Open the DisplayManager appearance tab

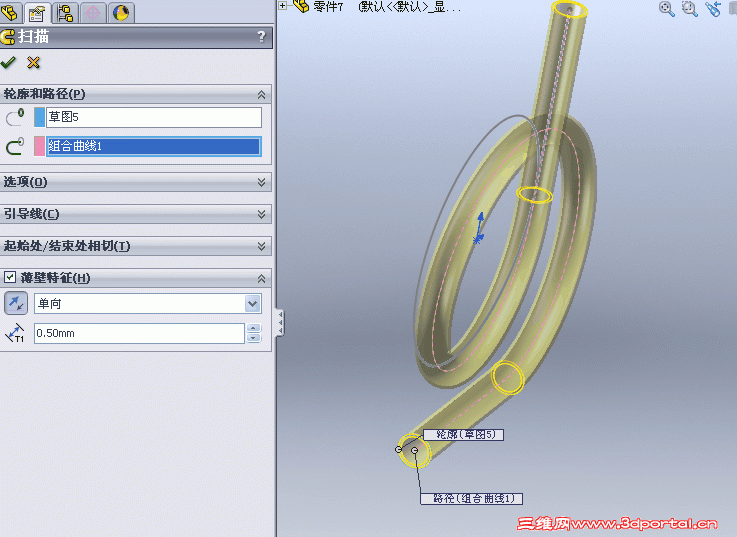(121, 13)
